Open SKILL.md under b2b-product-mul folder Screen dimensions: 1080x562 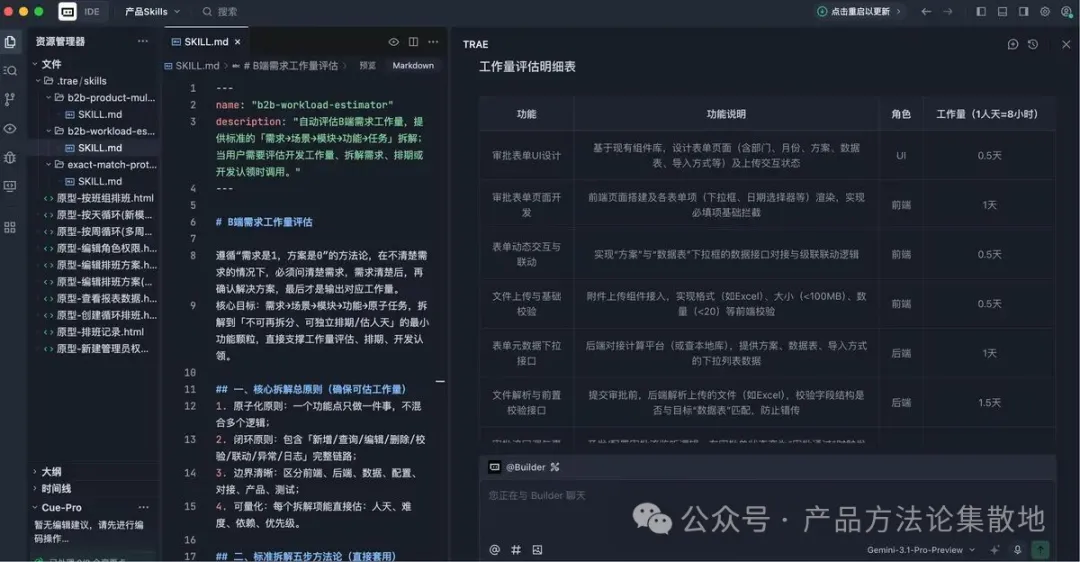click(100, 114)
